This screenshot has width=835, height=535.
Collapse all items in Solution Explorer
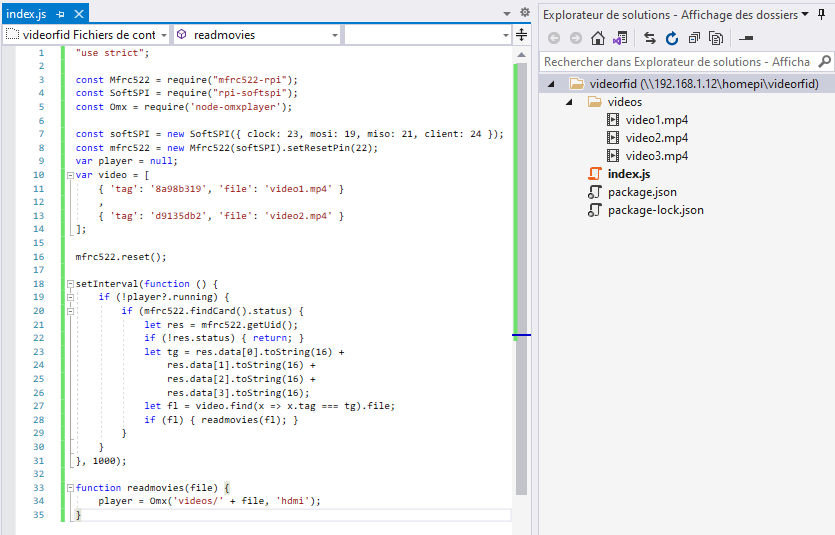(x=694, y=38)
